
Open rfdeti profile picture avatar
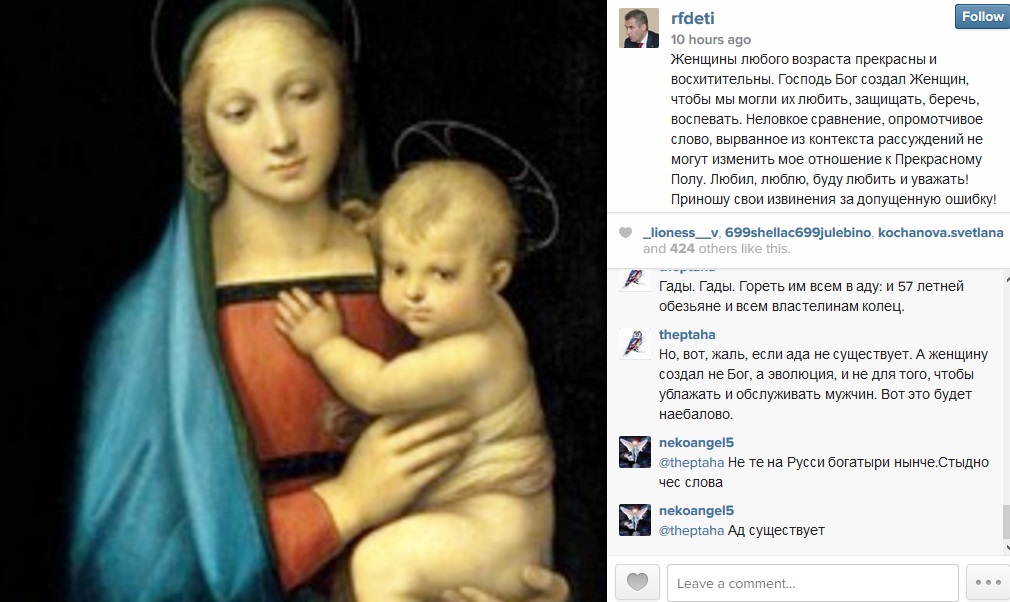coord(639,28)
